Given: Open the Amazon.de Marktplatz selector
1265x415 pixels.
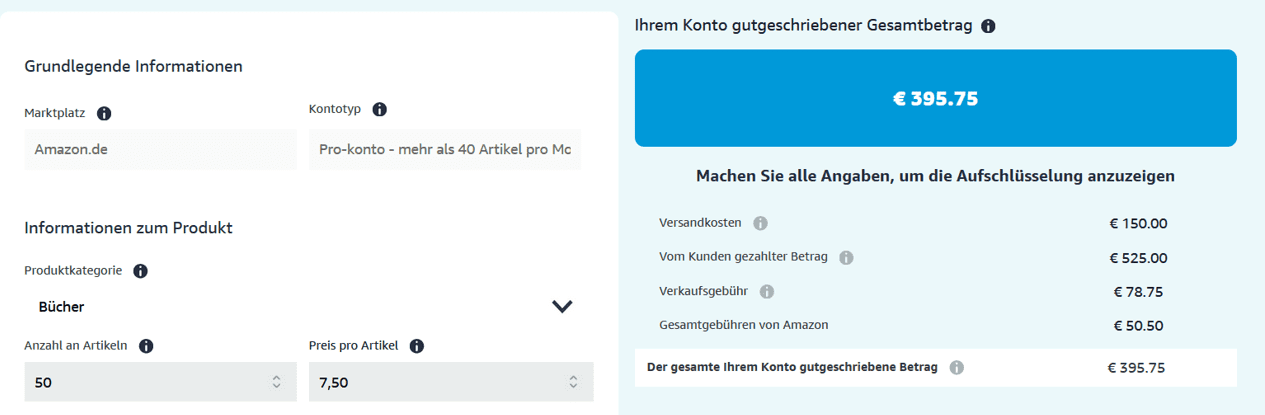Looking at the screenshot, I should tap(160, 149).
